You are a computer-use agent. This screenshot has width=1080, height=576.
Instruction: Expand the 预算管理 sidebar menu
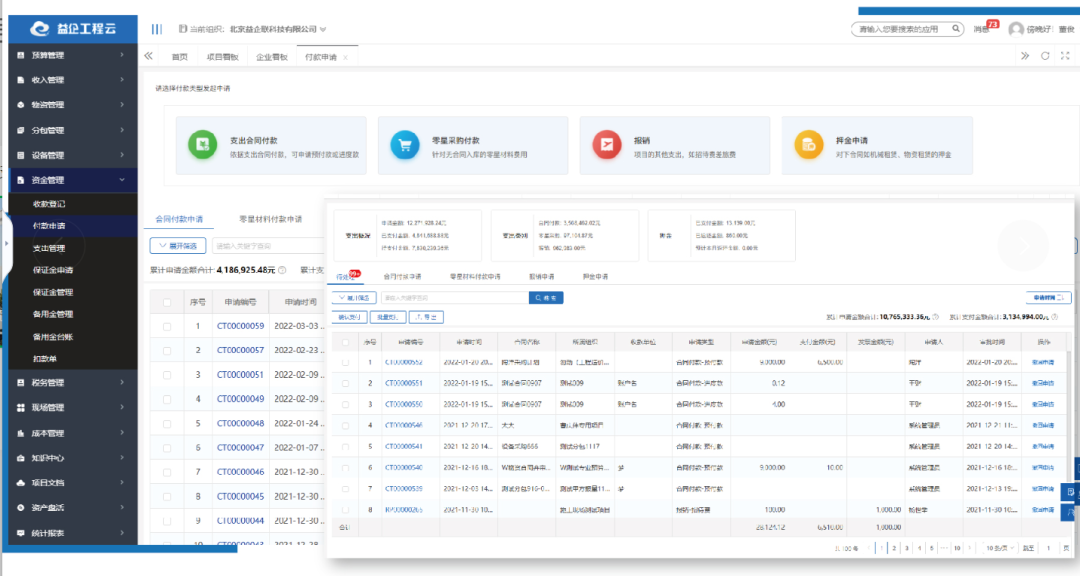pos(73,54)
